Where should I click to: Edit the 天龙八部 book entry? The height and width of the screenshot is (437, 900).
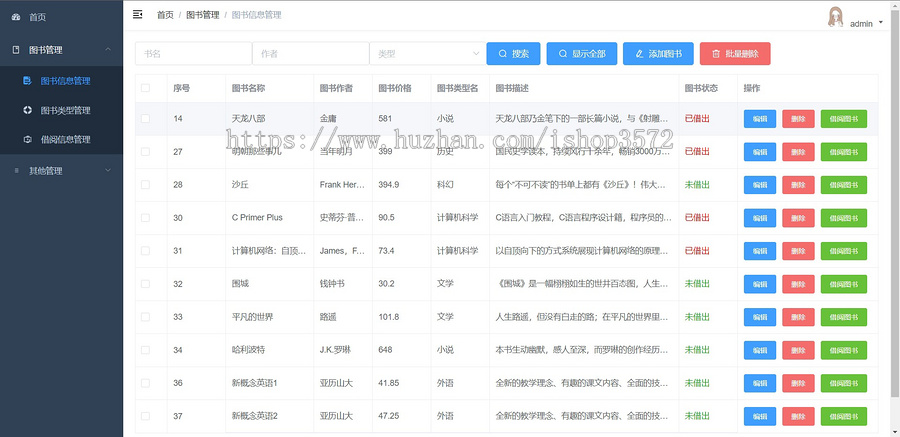[x=759, y=119]
